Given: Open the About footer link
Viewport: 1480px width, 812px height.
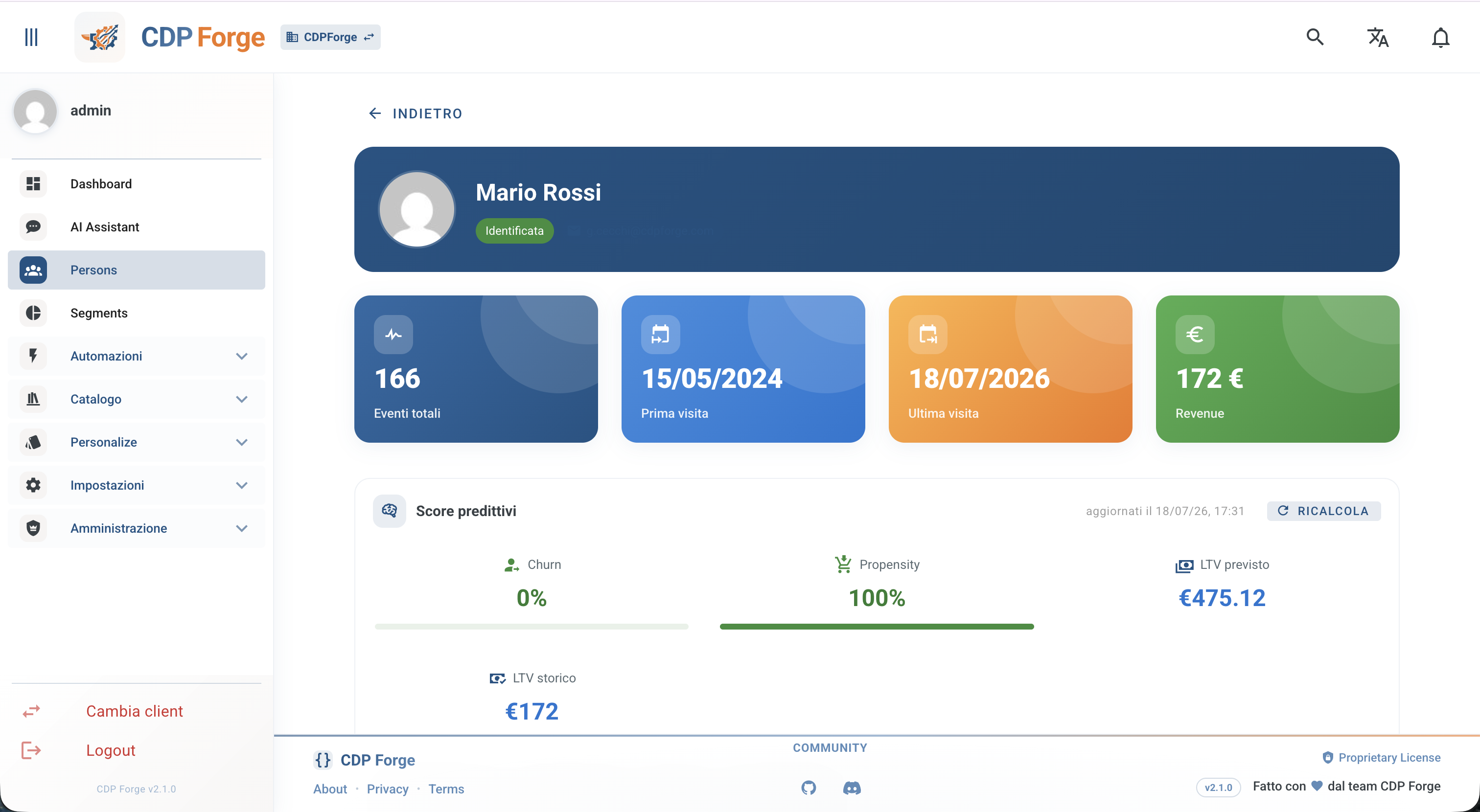Looking at the screenshot, I should click(330, 789).
